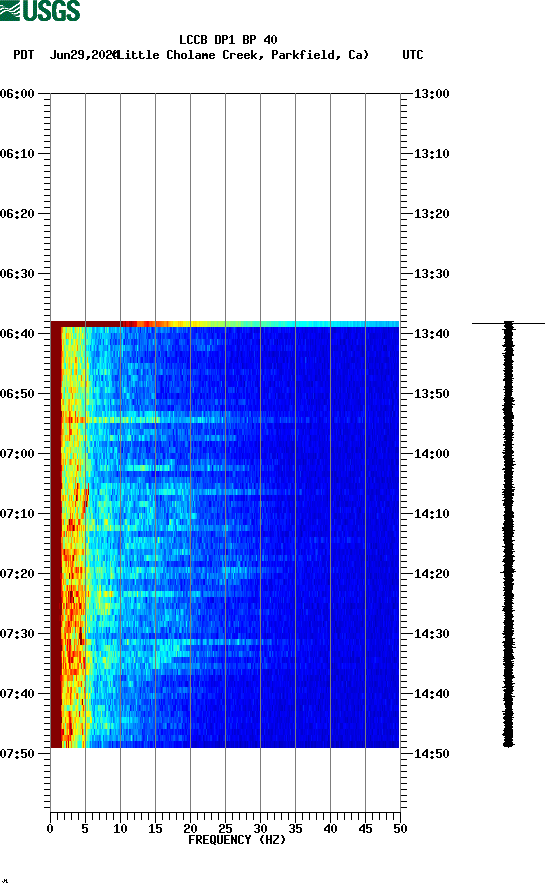This screenshot has width=552, height=892.
Task: Click the 25 Hz frequency axis label
Action: click(x=225, y=829)
